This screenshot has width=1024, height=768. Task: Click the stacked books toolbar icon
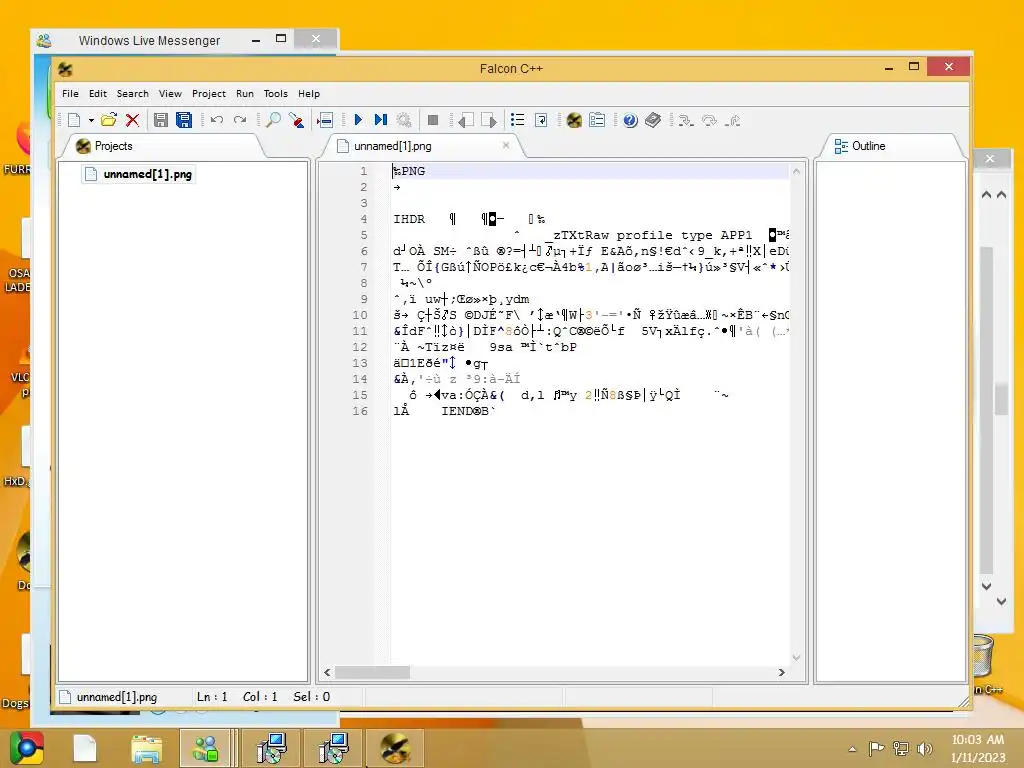[x=653, y=120]
